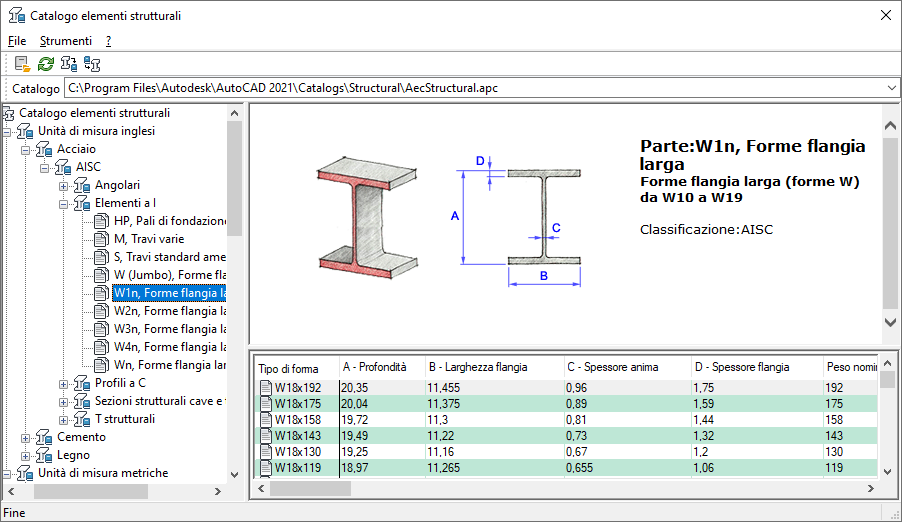
Task: Click the Tipo di forma column header
Action: (296, 368)
